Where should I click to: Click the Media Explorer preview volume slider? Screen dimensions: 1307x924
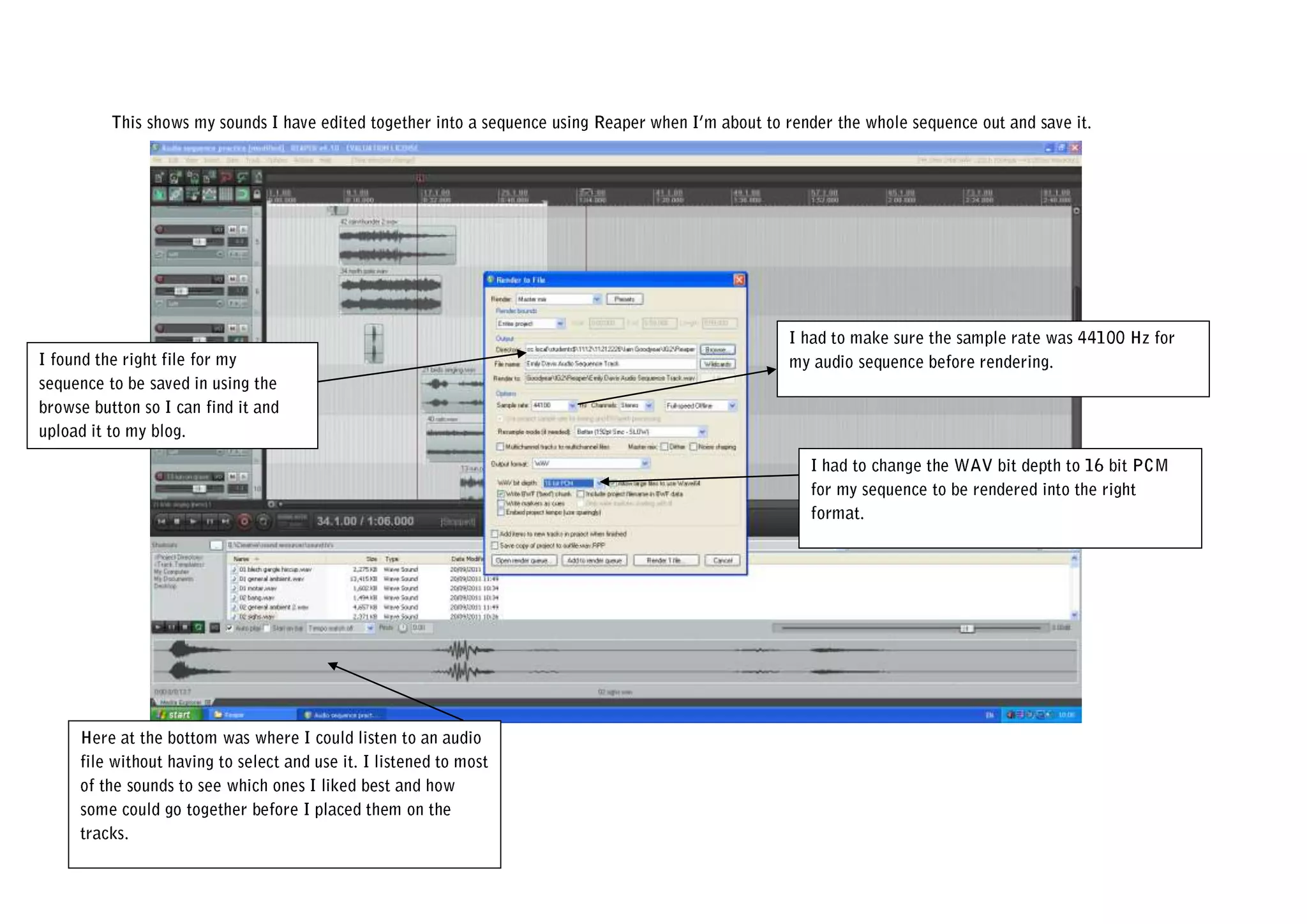pyautogui.click(x=966, y=629)
